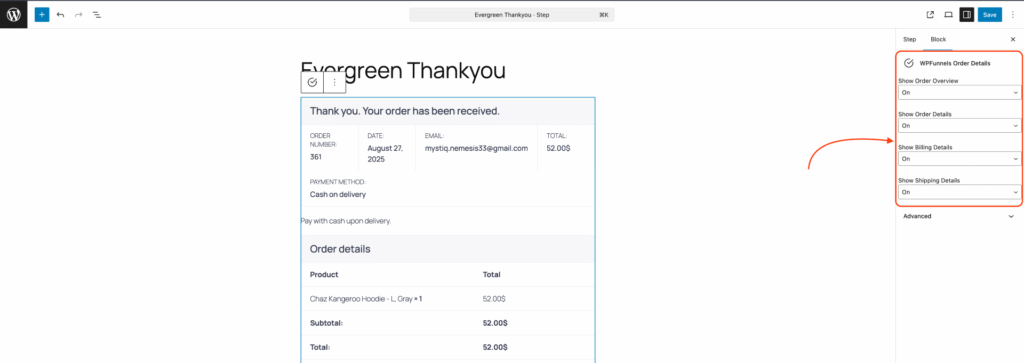1024x363 pixels.
Task: Click the 'Pay with cash upon delivery.' text
Action: tap(345, 221)
